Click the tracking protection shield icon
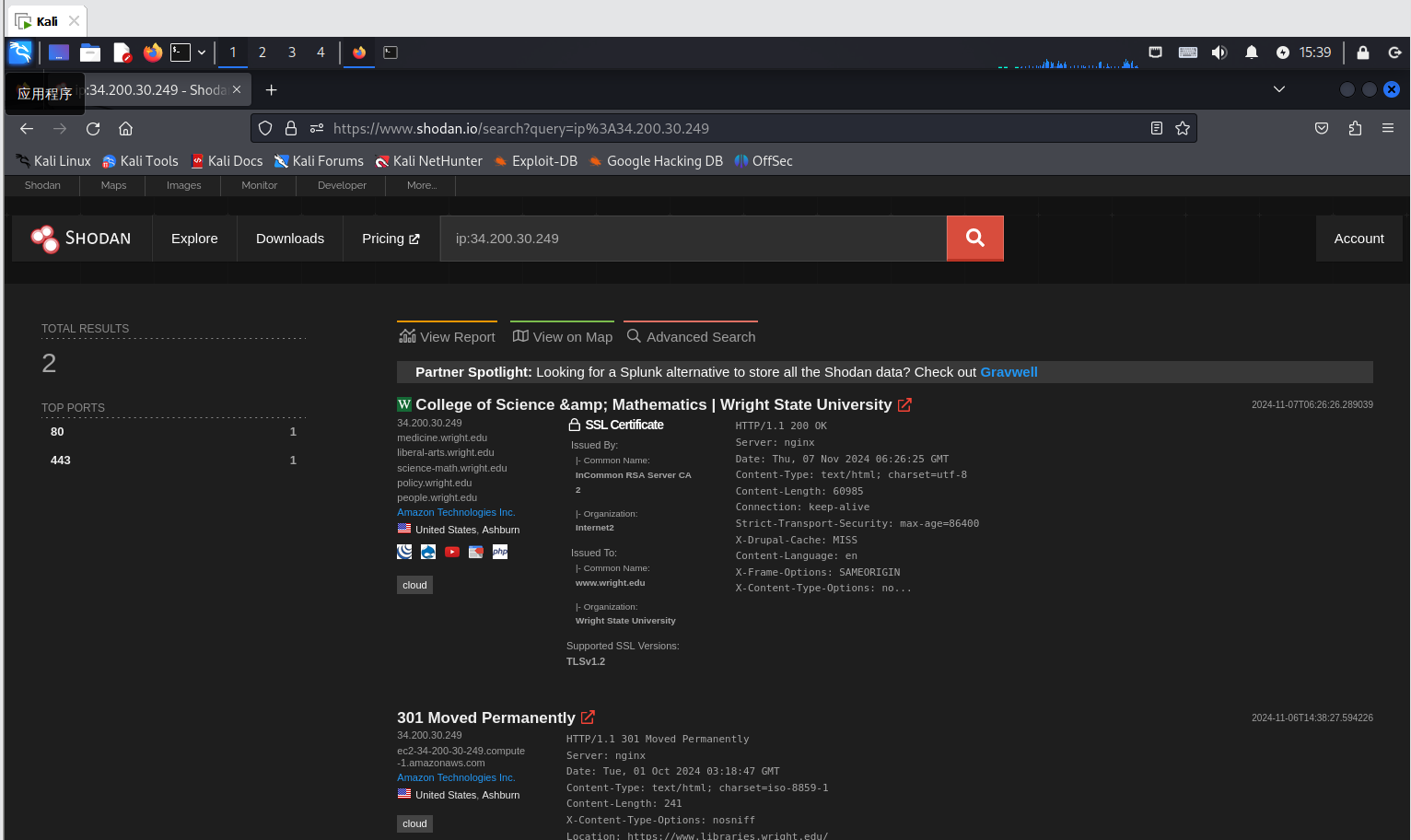This screenshot has width=1411, height=840. point(265,129)
